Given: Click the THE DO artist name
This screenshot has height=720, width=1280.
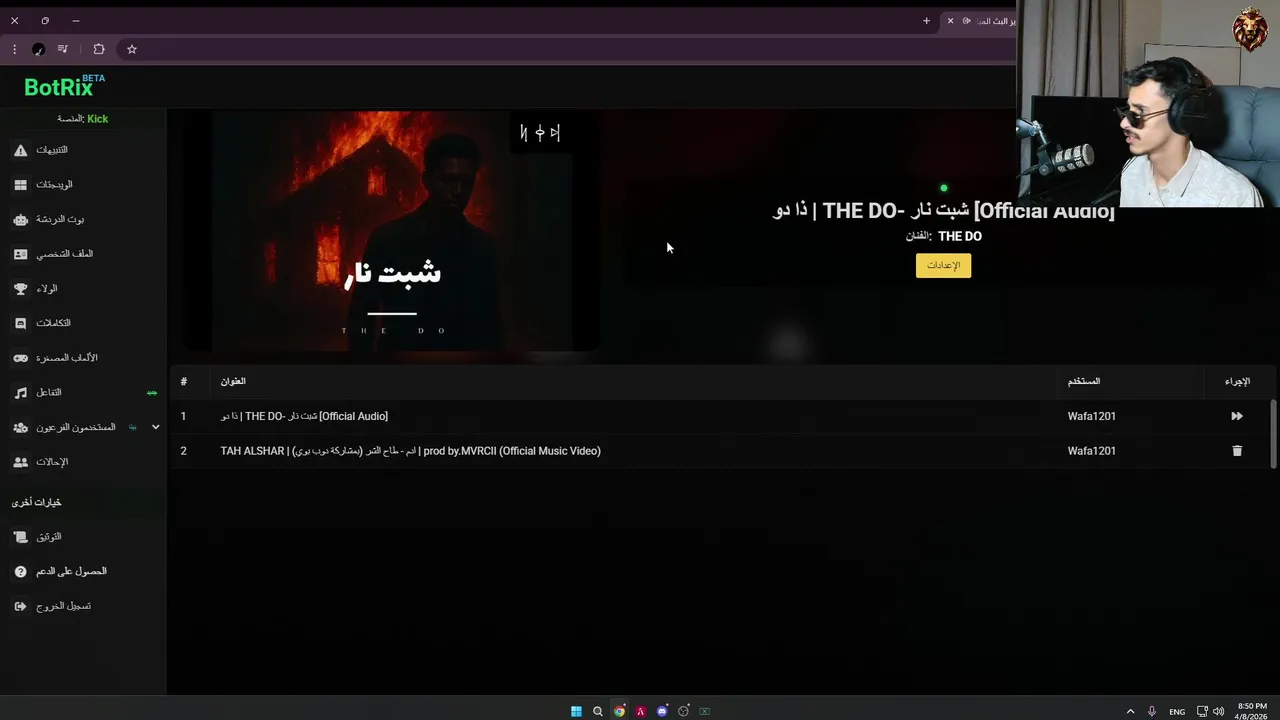Looking at the screenshot, I should (960, 237).
